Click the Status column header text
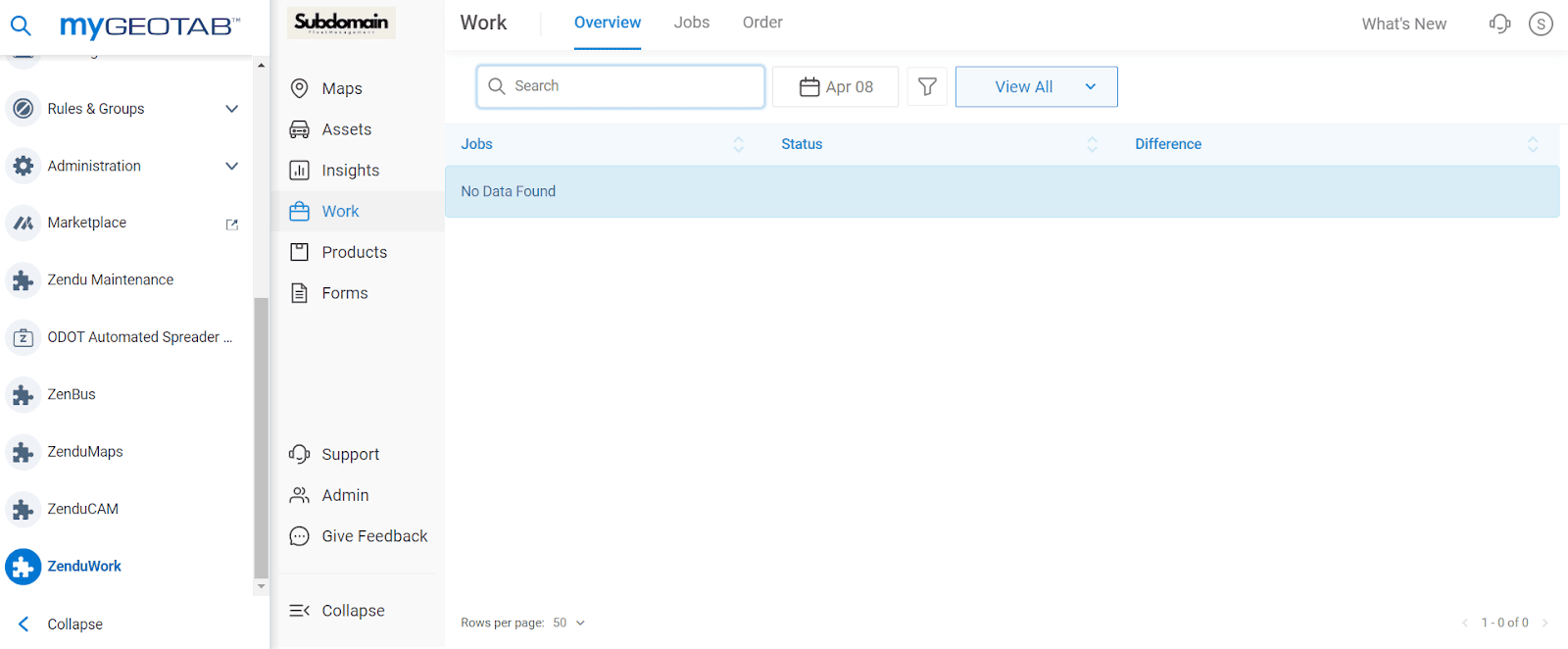This screenshot has height=649, width=1568. point(802,144)
